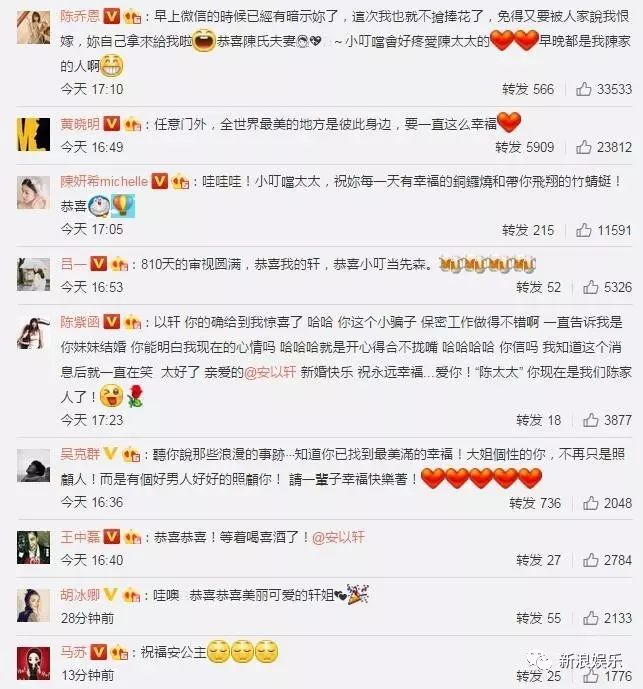Repost 陈乔恩's comment via 转发 566
643x689 pixels.
coord(528,90)
